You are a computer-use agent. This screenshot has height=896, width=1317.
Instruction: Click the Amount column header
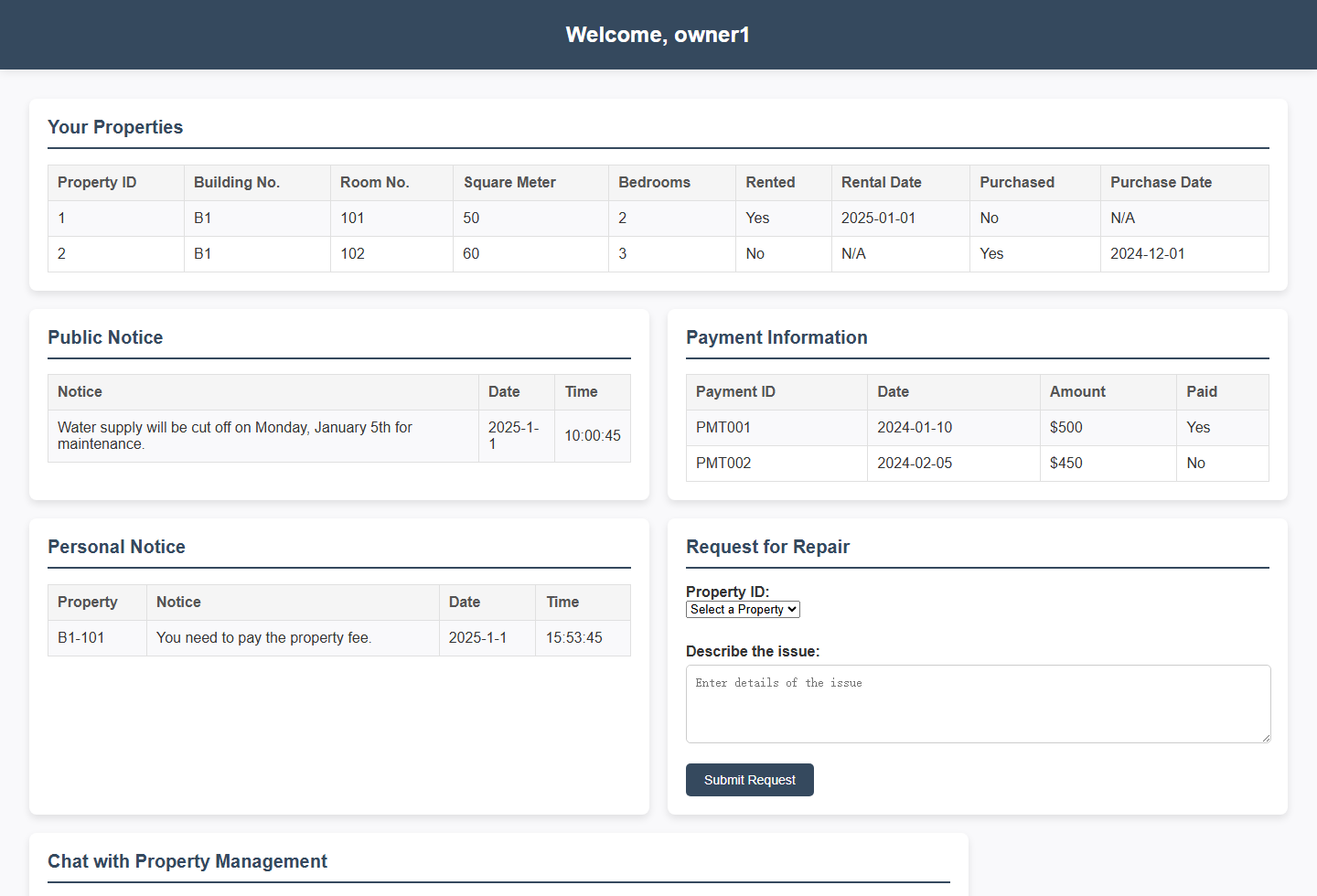1108,392
